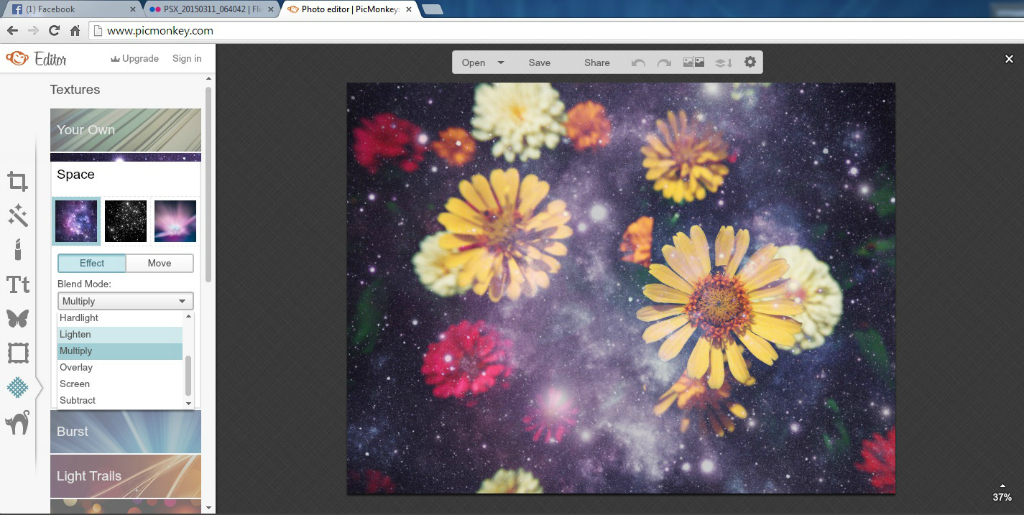The width and height of the screenshot is (1024, 515).
Task: Go back in the browser
Action: (12, 31)
